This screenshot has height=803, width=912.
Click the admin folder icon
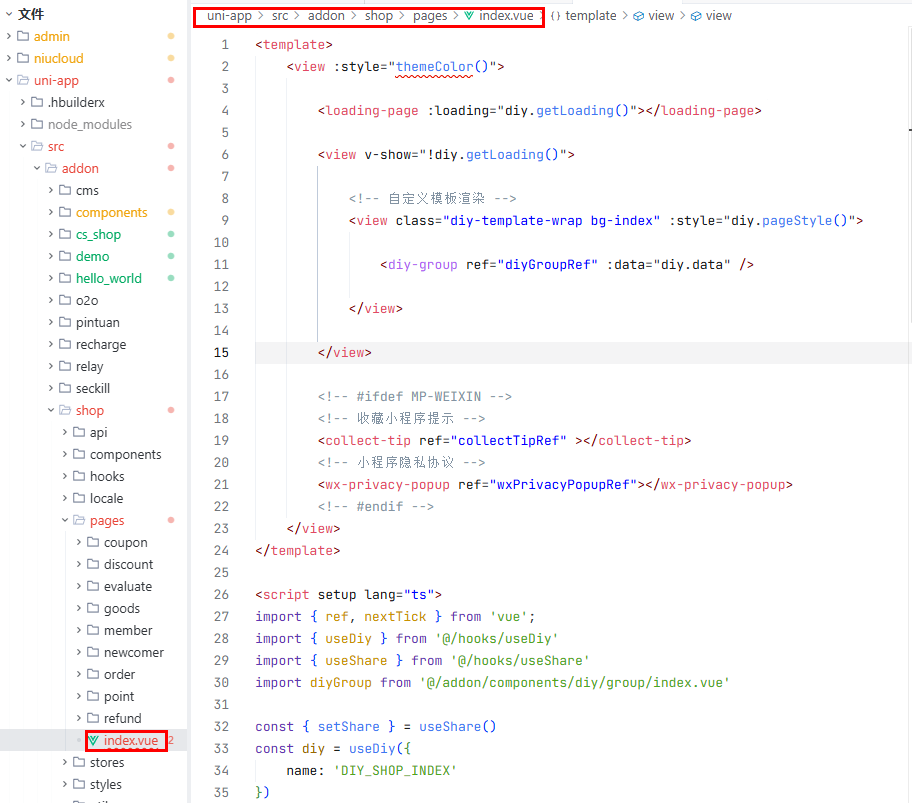coord(23,37)
